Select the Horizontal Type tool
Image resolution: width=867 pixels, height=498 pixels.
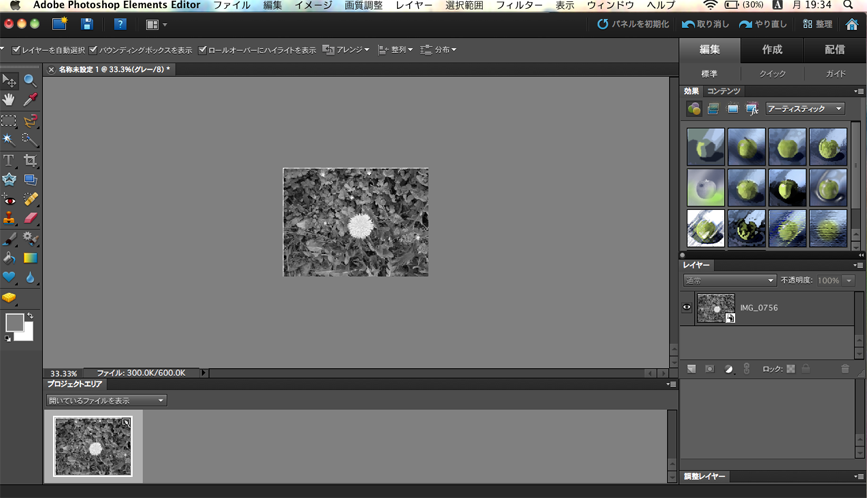[x=9, y=160]
